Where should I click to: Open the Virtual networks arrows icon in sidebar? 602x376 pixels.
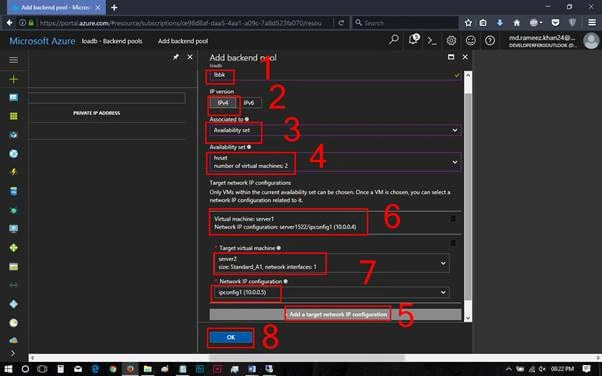[x=13, y=285]
